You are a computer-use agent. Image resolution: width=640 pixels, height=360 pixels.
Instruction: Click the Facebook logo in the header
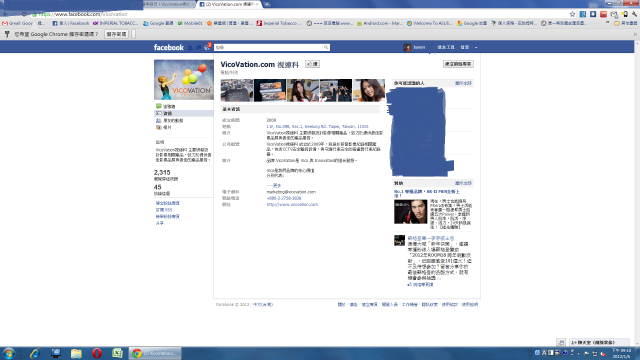point(169,47)
